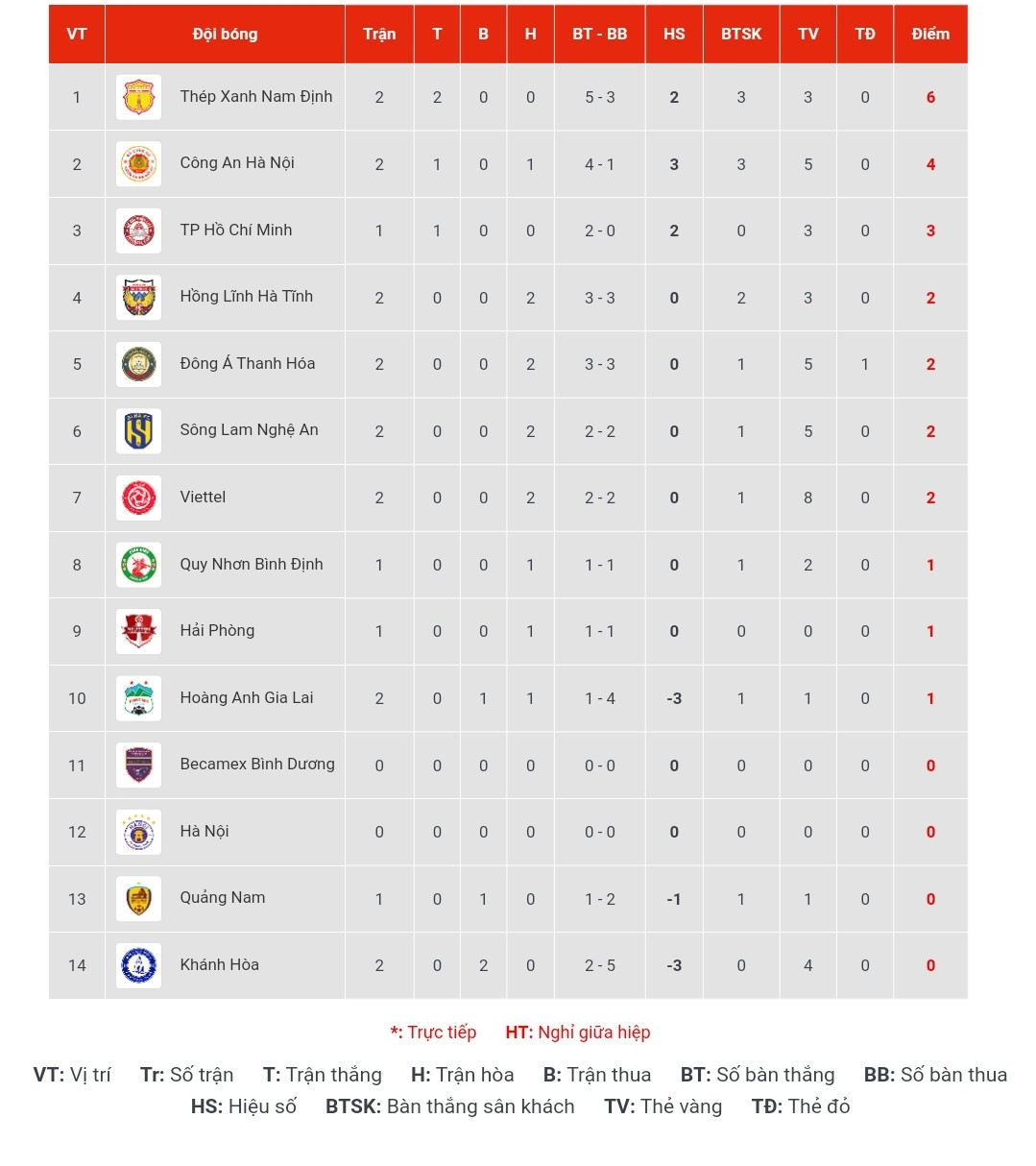
Task: Click Thép Xanh Nam Định's points value 6
Action: click(x=930, y=97)
